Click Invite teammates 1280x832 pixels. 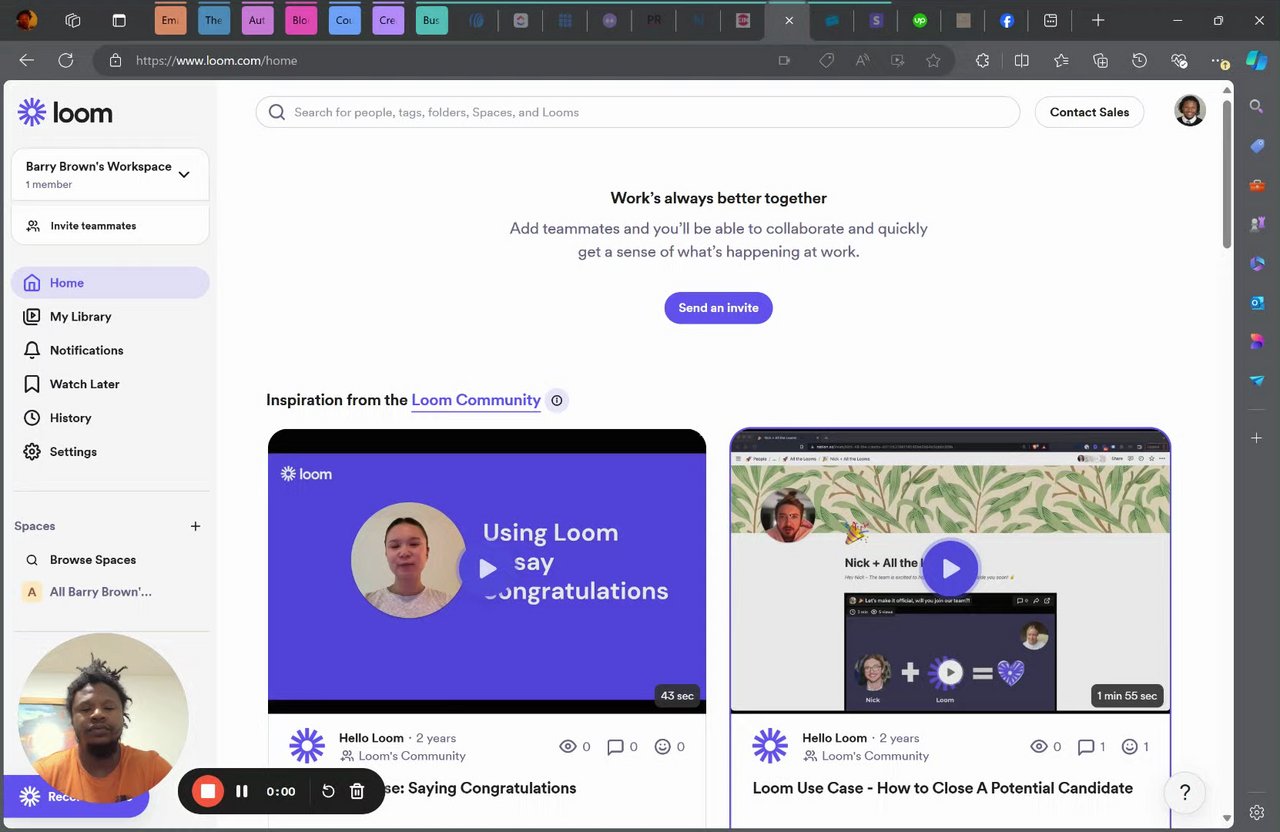[x=110, y=226]
